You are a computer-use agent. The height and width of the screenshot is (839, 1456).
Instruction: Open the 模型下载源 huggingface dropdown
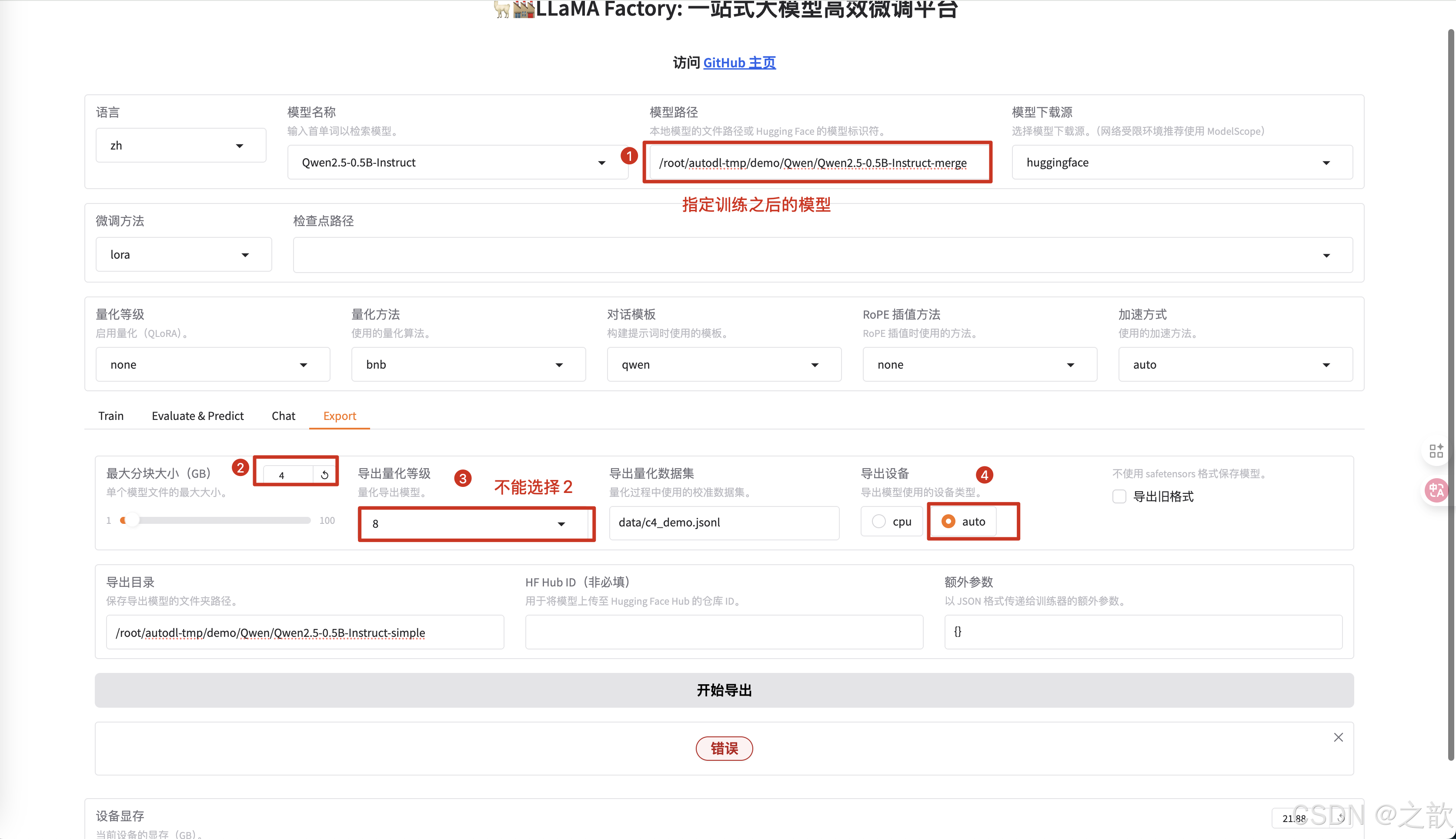point(1182,163)
